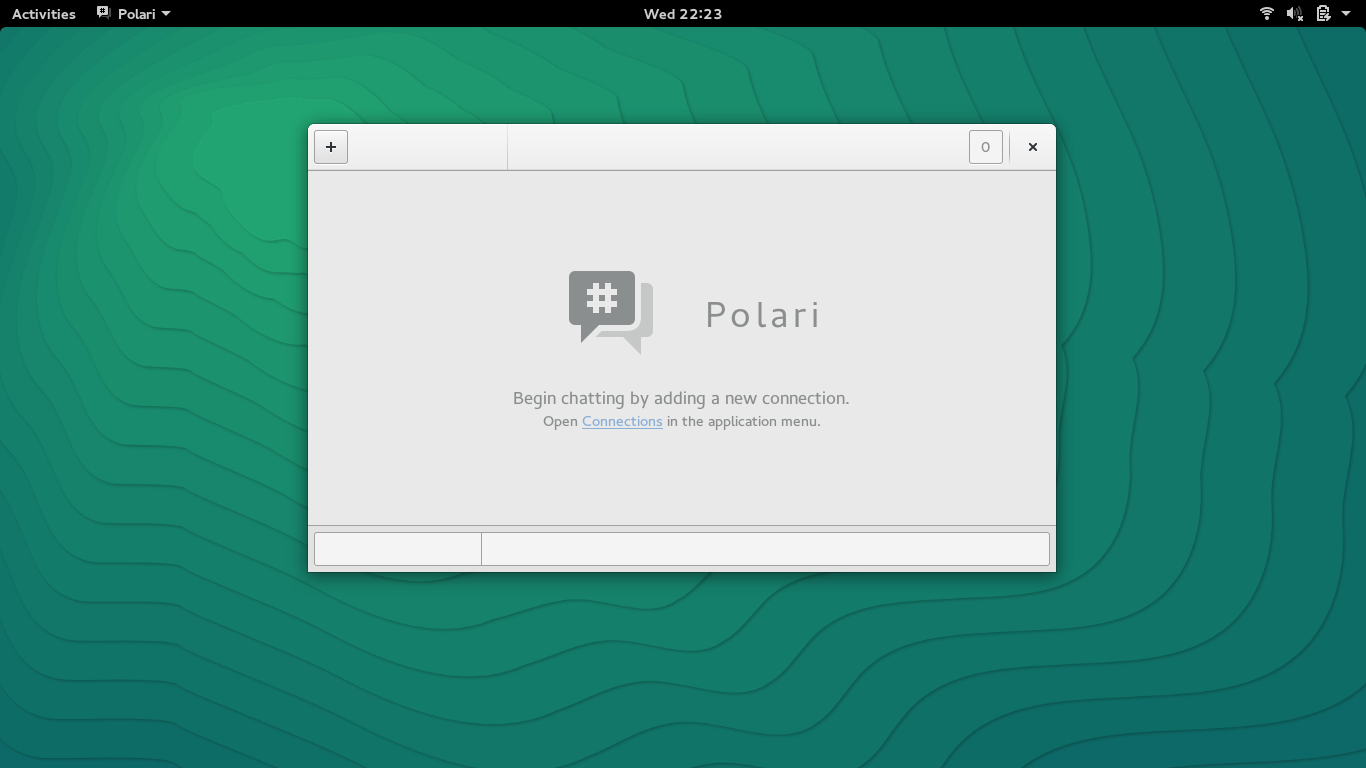Expand the system menu arrow
1366x768 pixels.
click(1346, 14)
